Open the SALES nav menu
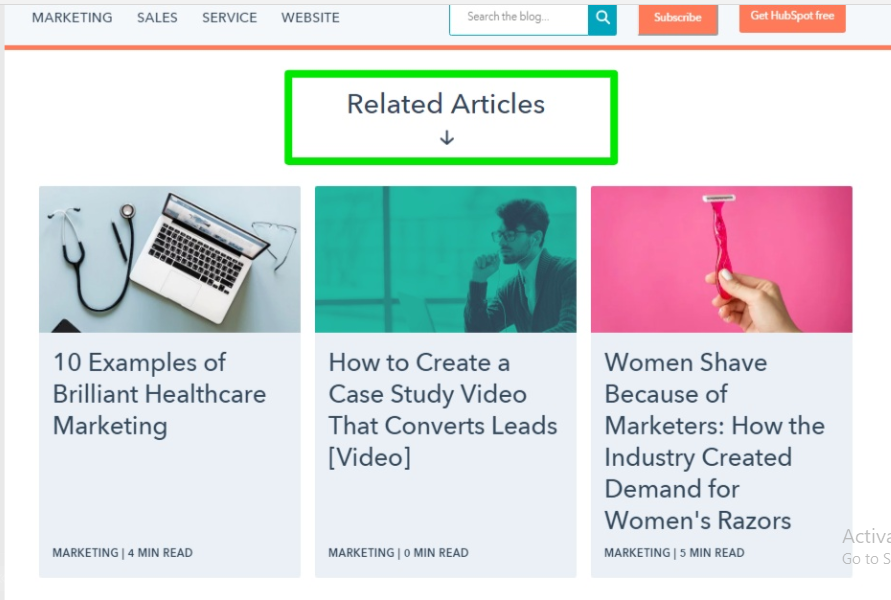 pyautogui.click(x=157, y=18)
